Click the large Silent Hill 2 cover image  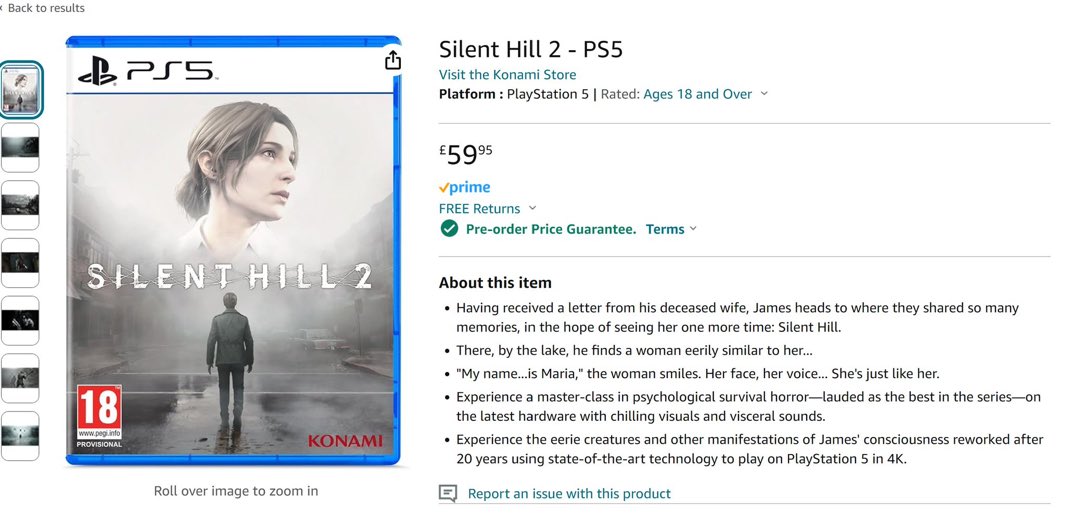[x=232, y=252]
